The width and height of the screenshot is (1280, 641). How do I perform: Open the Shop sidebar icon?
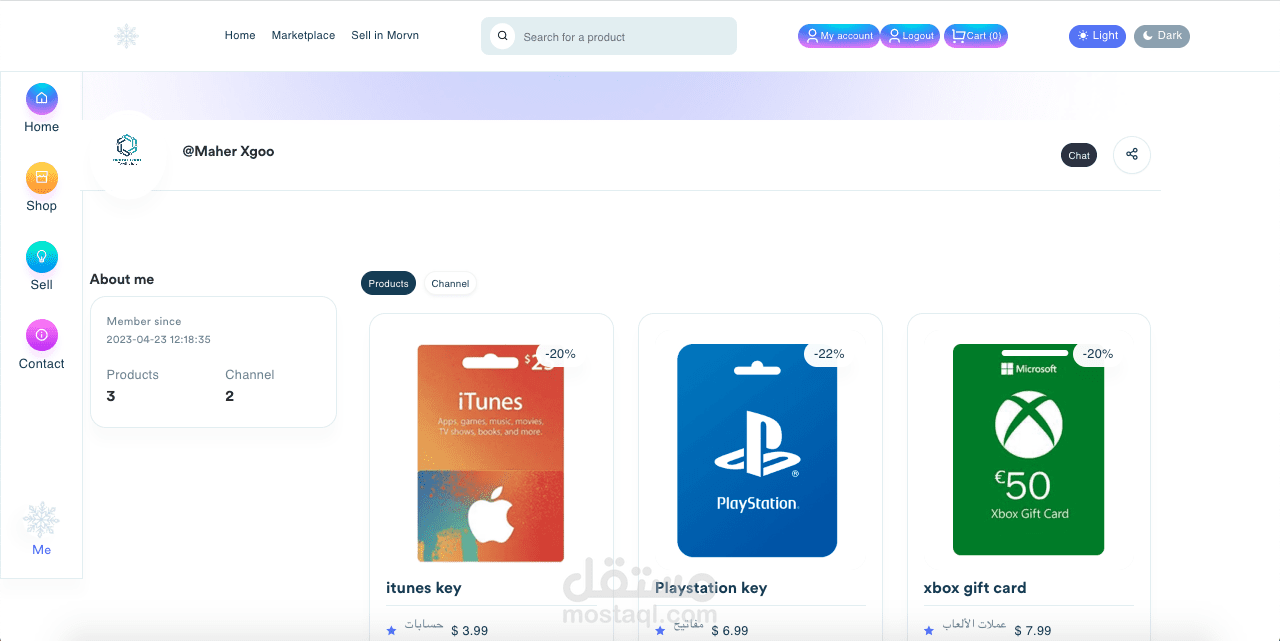coord(41,177)
